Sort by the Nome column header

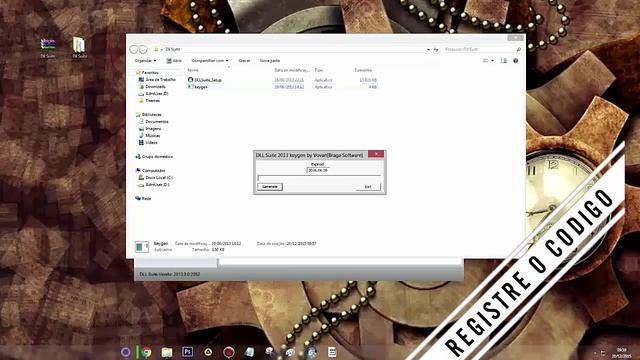pos(193,70)
